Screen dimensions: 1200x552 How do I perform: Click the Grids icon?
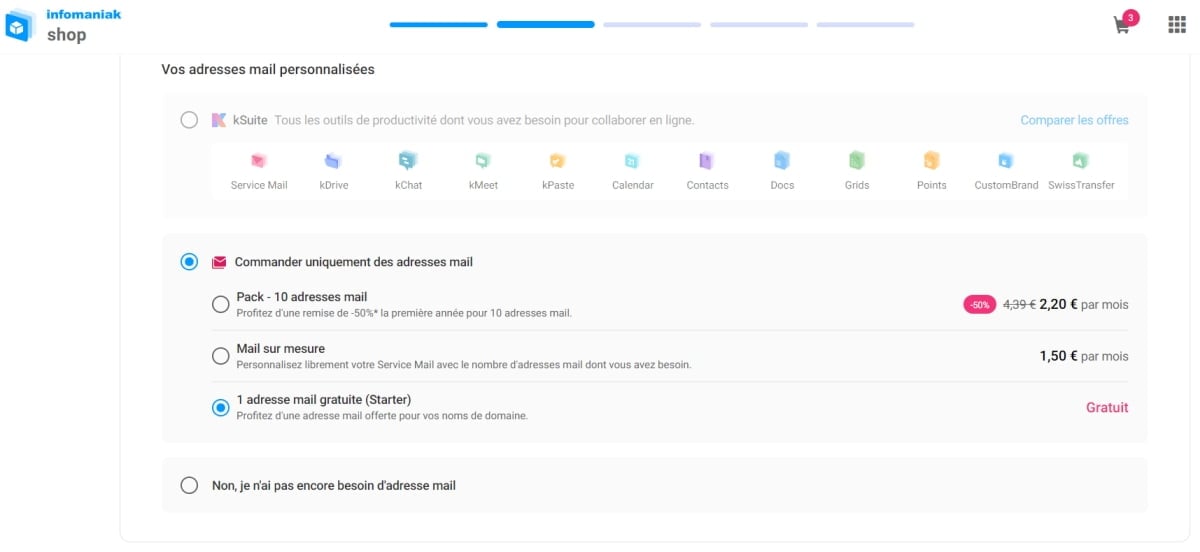click(x=856, y=160)
